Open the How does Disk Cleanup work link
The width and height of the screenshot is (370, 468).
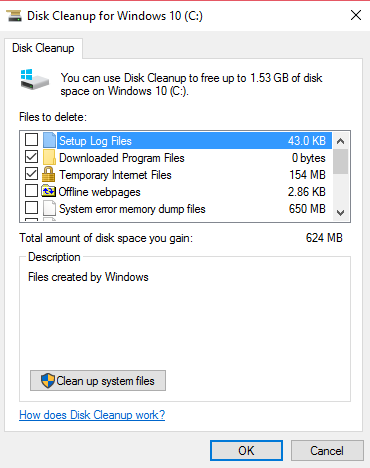pyautogui.click(x=92, y=415)
